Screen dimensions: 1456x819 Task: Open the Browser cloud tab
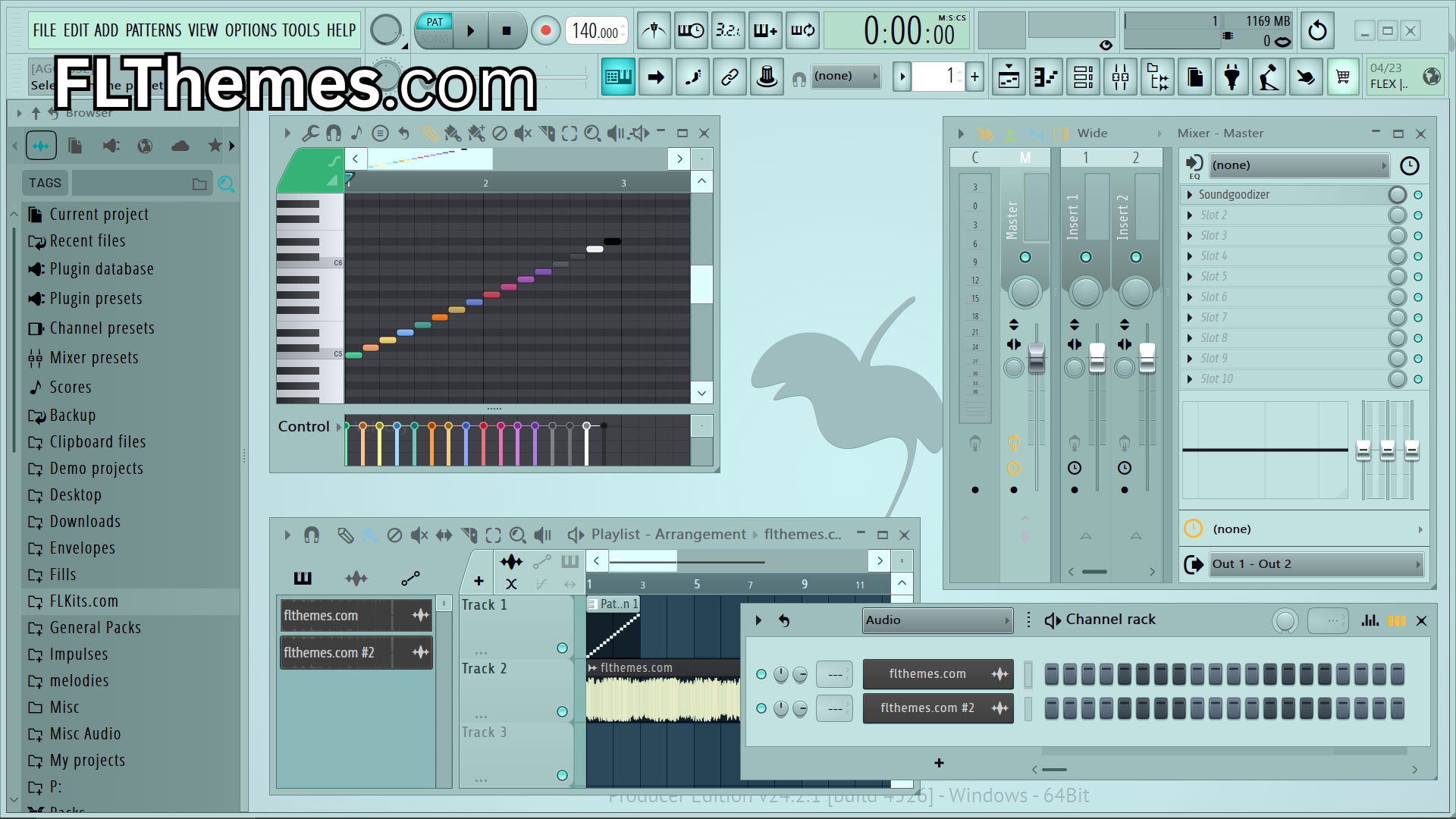[180, 146]
